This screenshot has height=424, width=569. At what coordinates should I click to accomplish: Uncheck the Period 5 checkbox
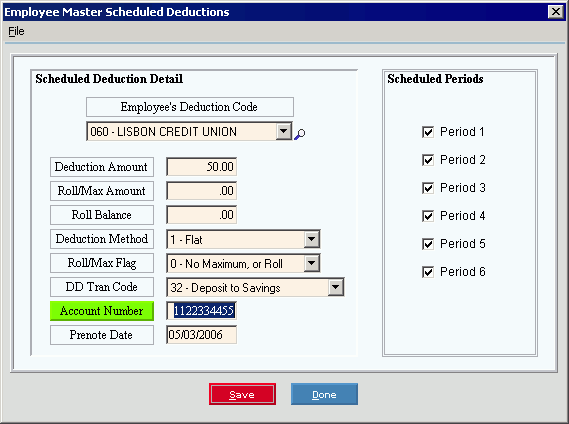428,244
